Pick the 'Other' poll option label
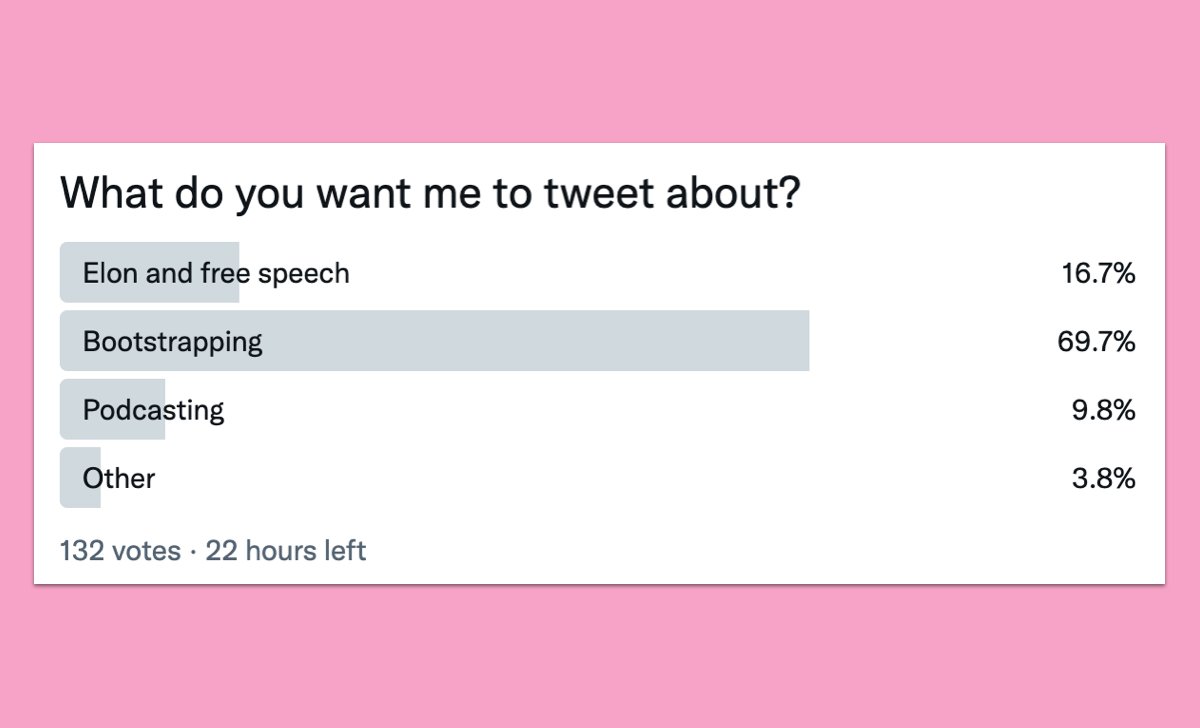The image size is (1200, 728). point(119,478)
